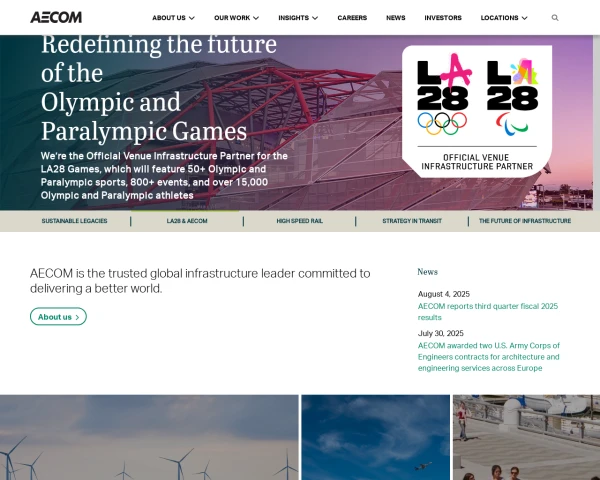Click the AECOM logo in the header

coord(56,17)
